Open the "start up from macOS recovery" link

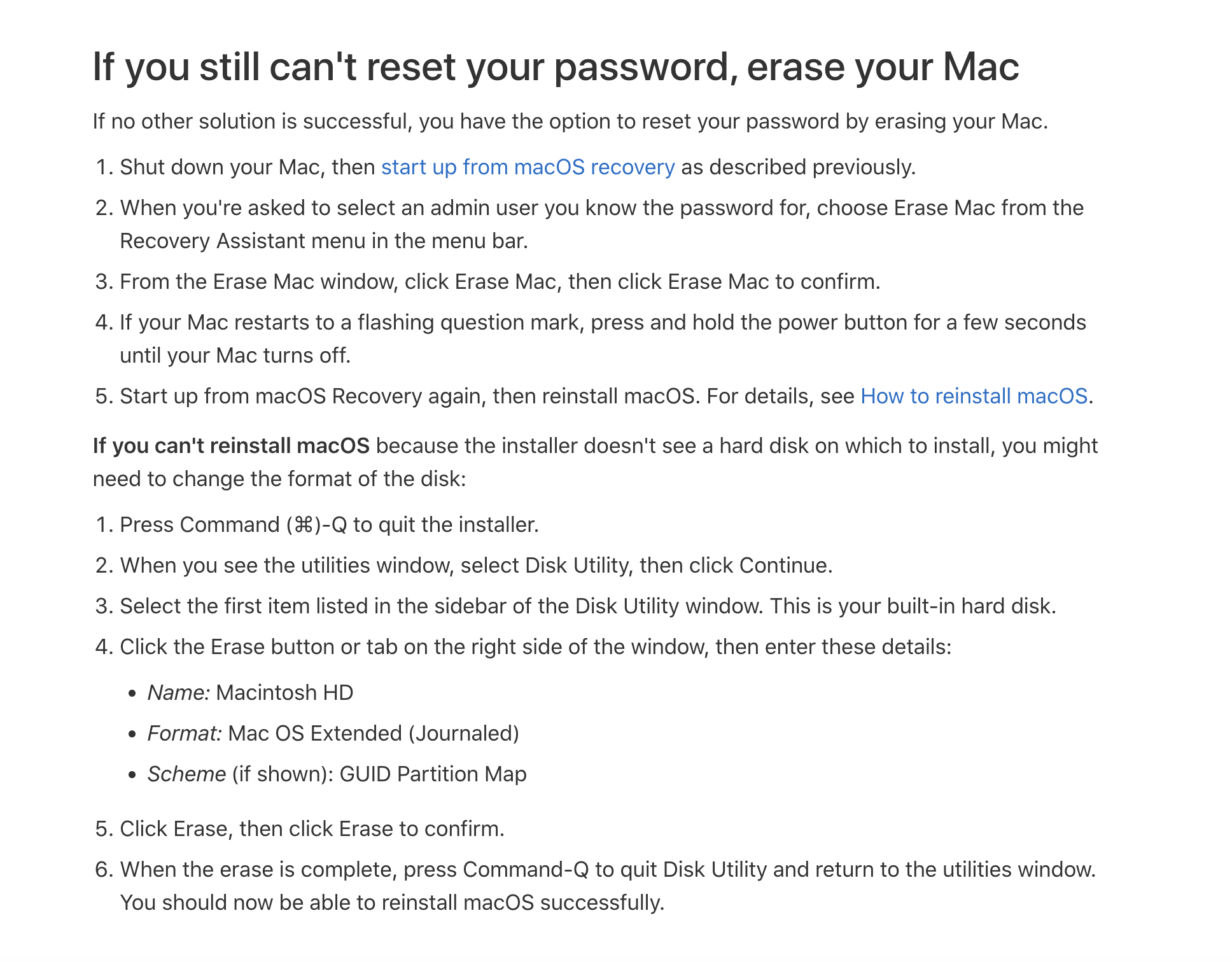pos(528,167)
